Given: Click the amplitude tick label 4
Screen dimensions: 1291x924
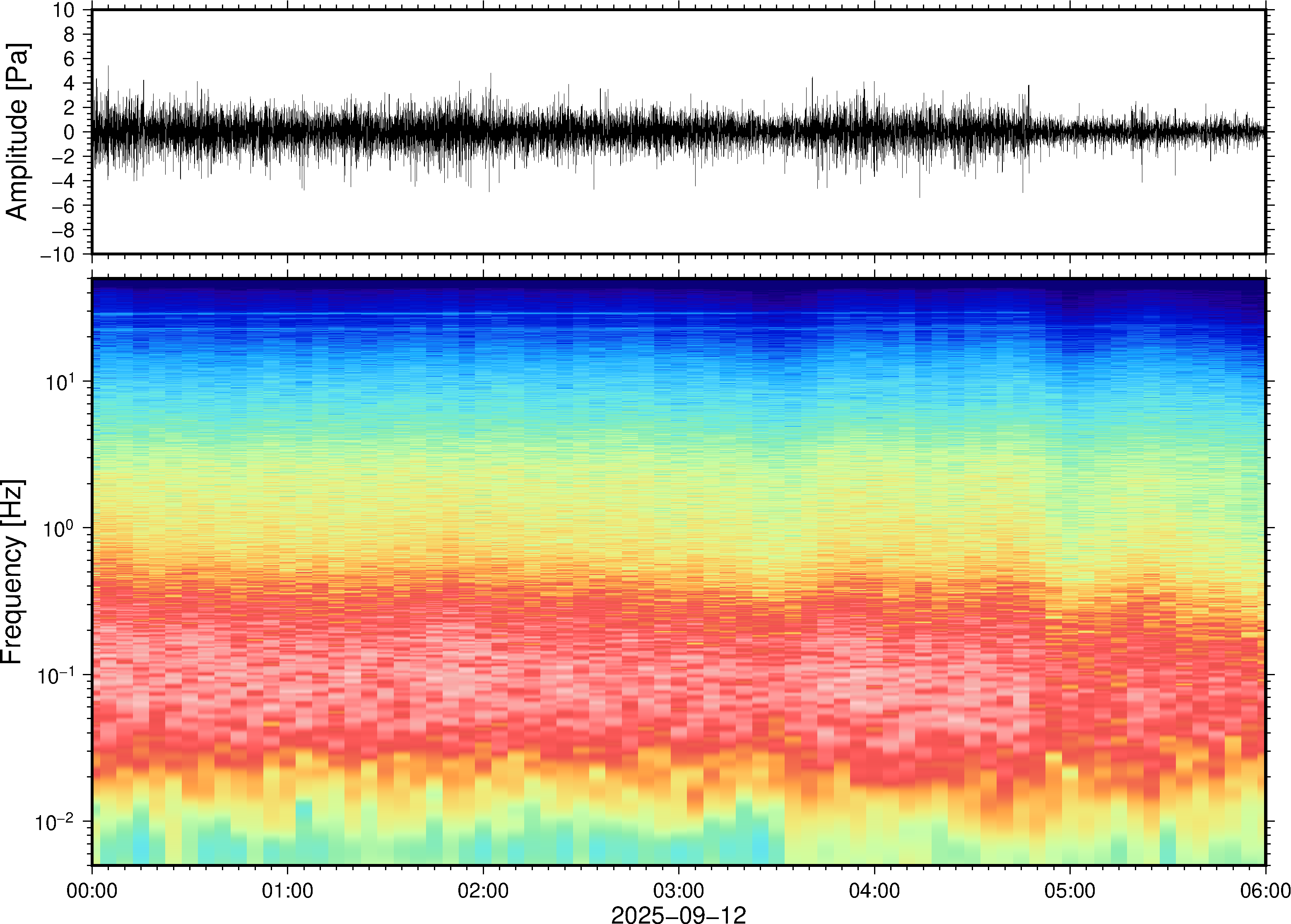Looking at the screenshot, I should coord(69,84).
